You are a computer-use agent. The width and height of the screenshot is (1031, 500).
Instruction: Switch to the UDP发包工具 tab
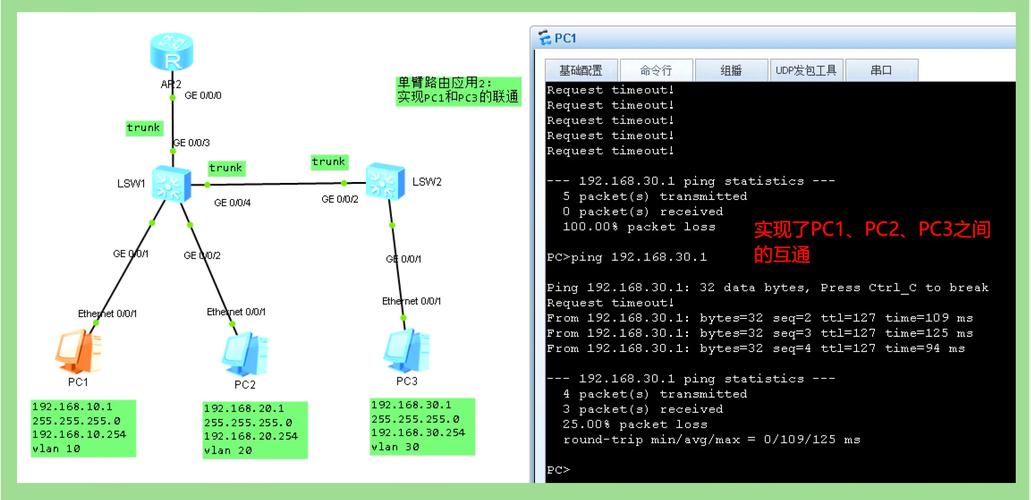pos(807,70)
